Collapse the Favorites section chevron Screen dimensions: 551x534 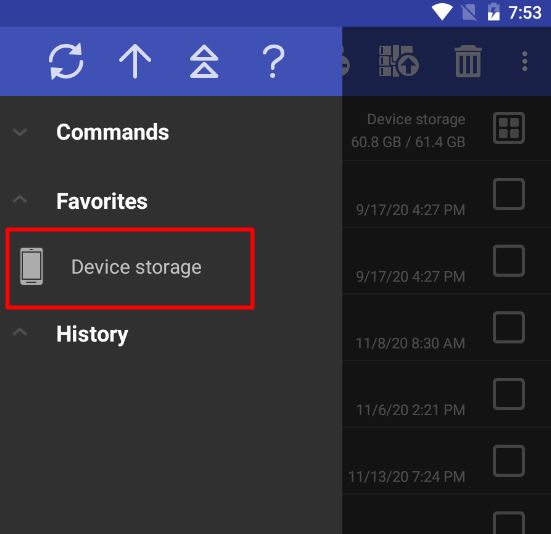coord(20,200)
